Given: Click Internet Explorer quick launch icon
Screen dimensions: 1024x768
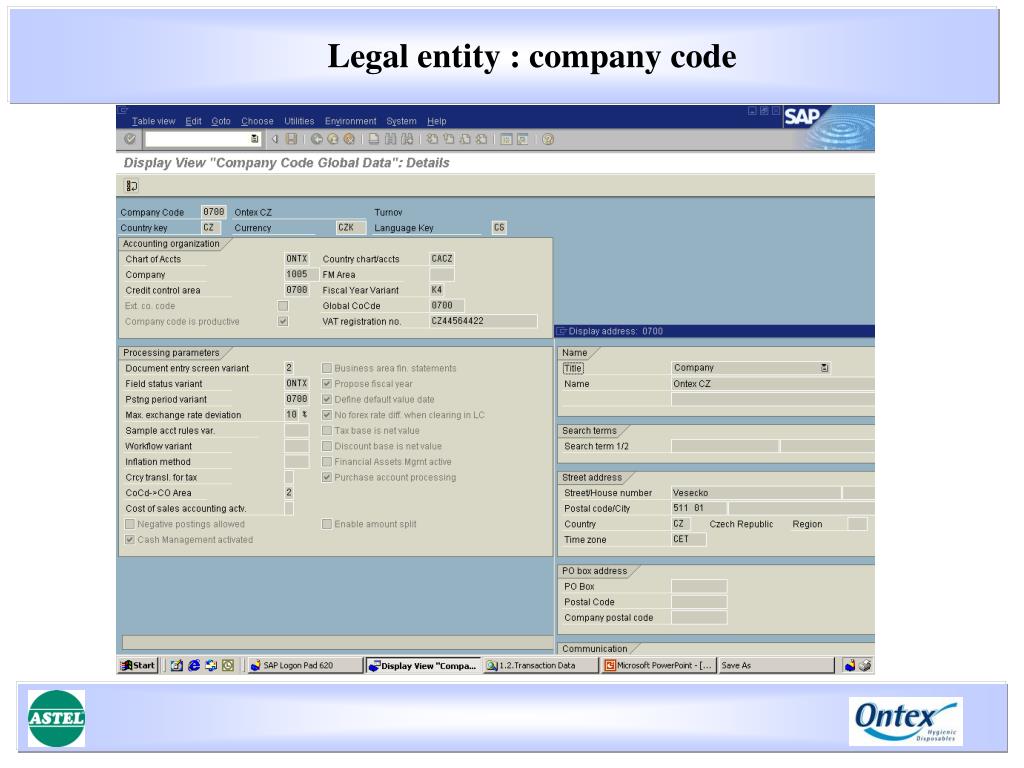Looking at the screenshot, I should pyautogui.click(x=194, y=665).
